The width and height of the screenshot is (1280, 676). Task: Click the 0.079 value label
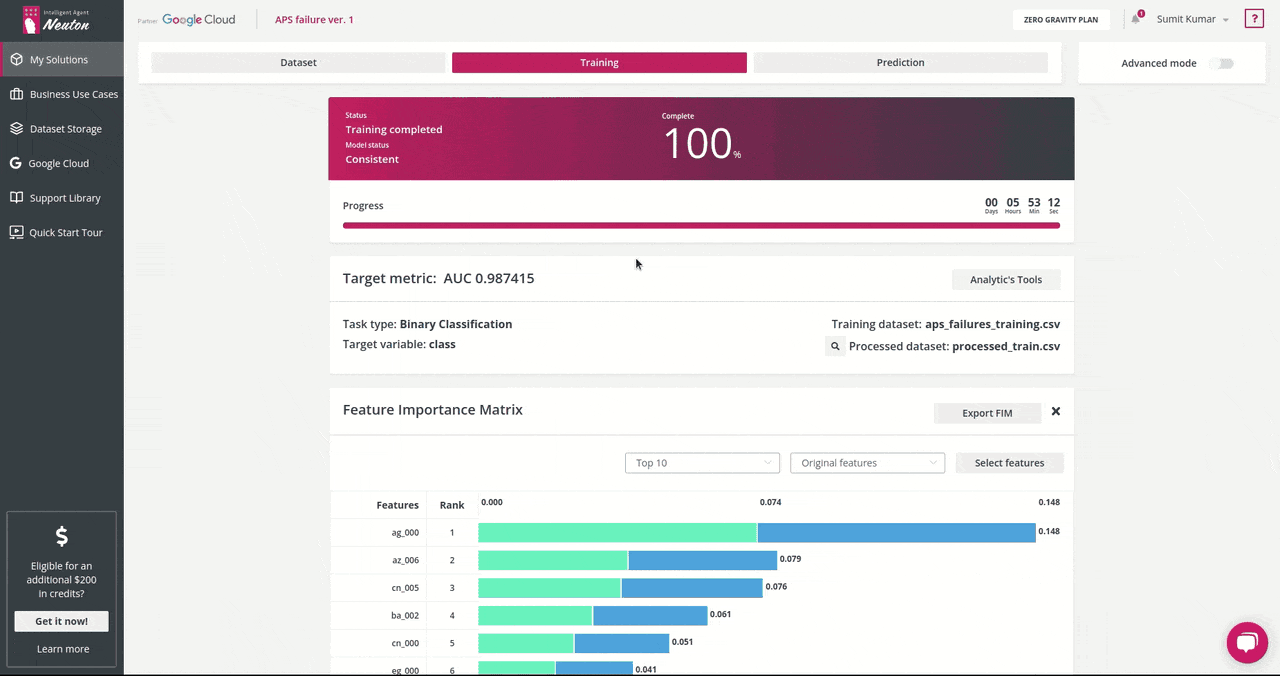click(x=790, y=559)
